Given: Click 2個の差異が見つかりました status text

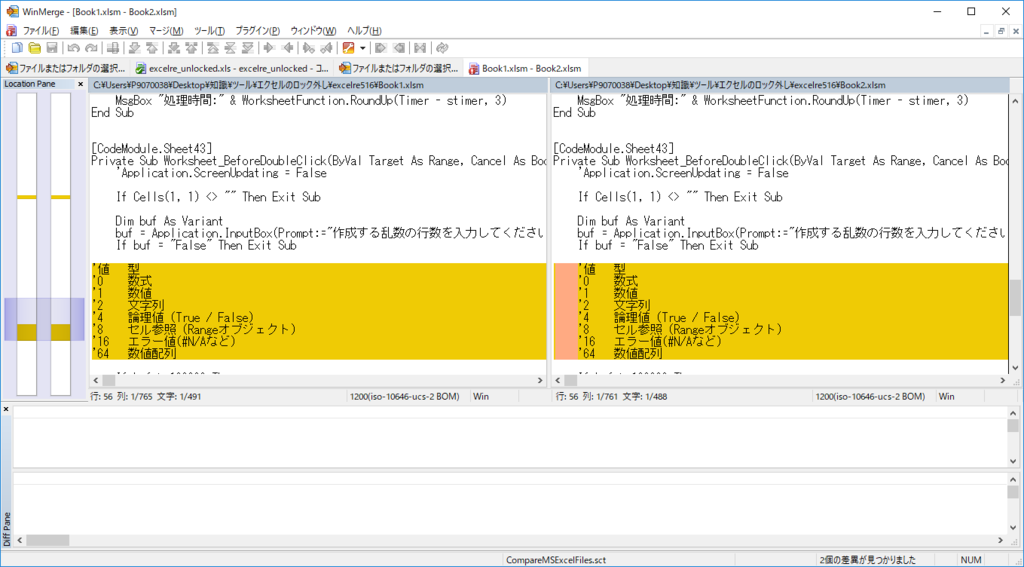Looking at the screenshot, I should 867,560.
